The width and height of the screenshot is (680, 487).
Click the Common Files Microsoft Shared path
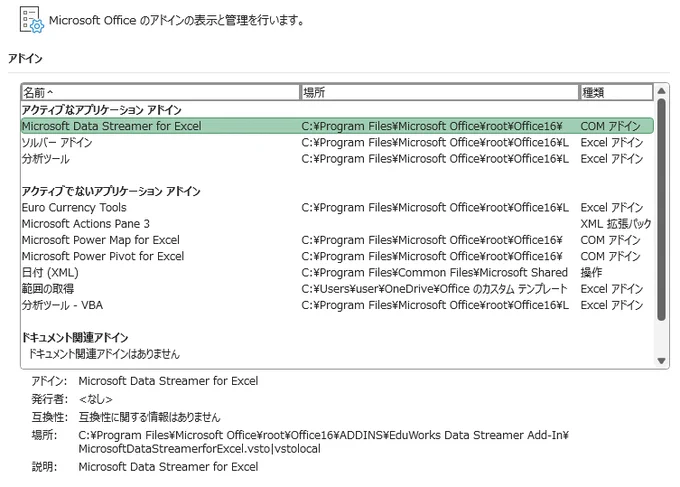point(435,273)
